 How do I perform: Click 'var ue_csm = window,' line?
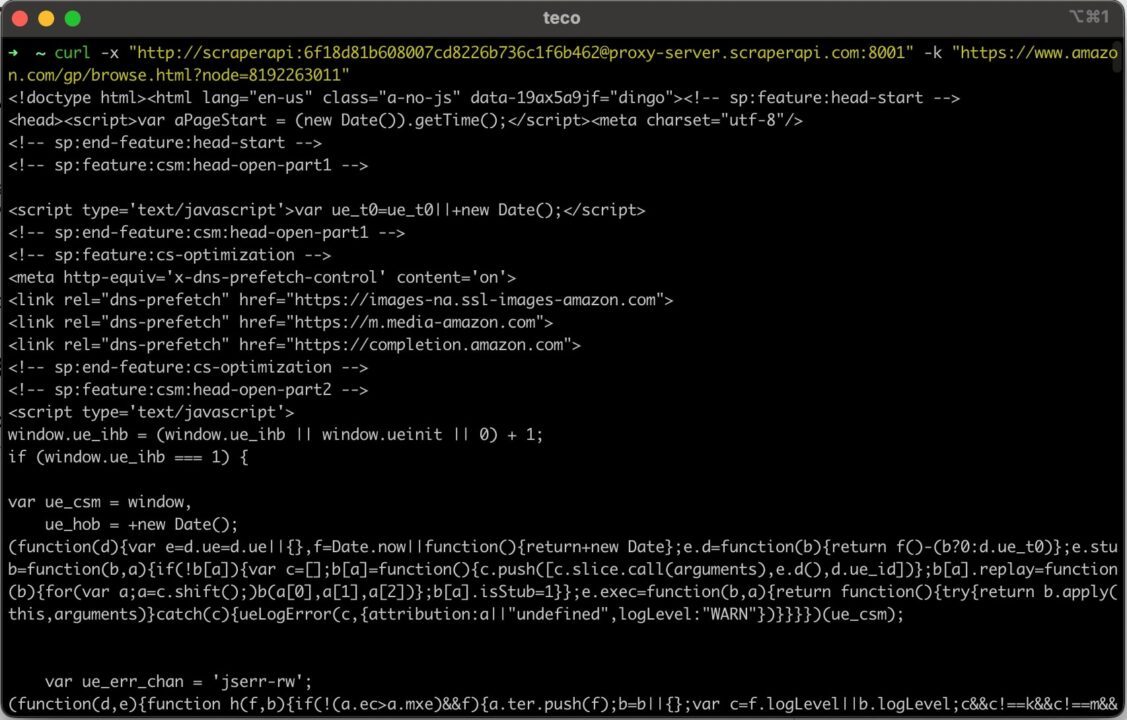[x=100, y=502]
